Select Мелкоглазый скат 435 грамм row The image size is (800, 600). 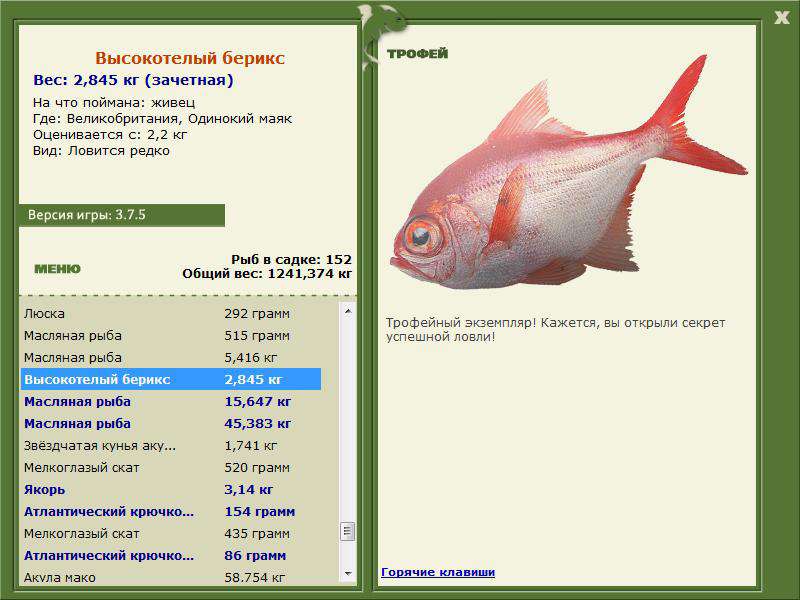171,534
